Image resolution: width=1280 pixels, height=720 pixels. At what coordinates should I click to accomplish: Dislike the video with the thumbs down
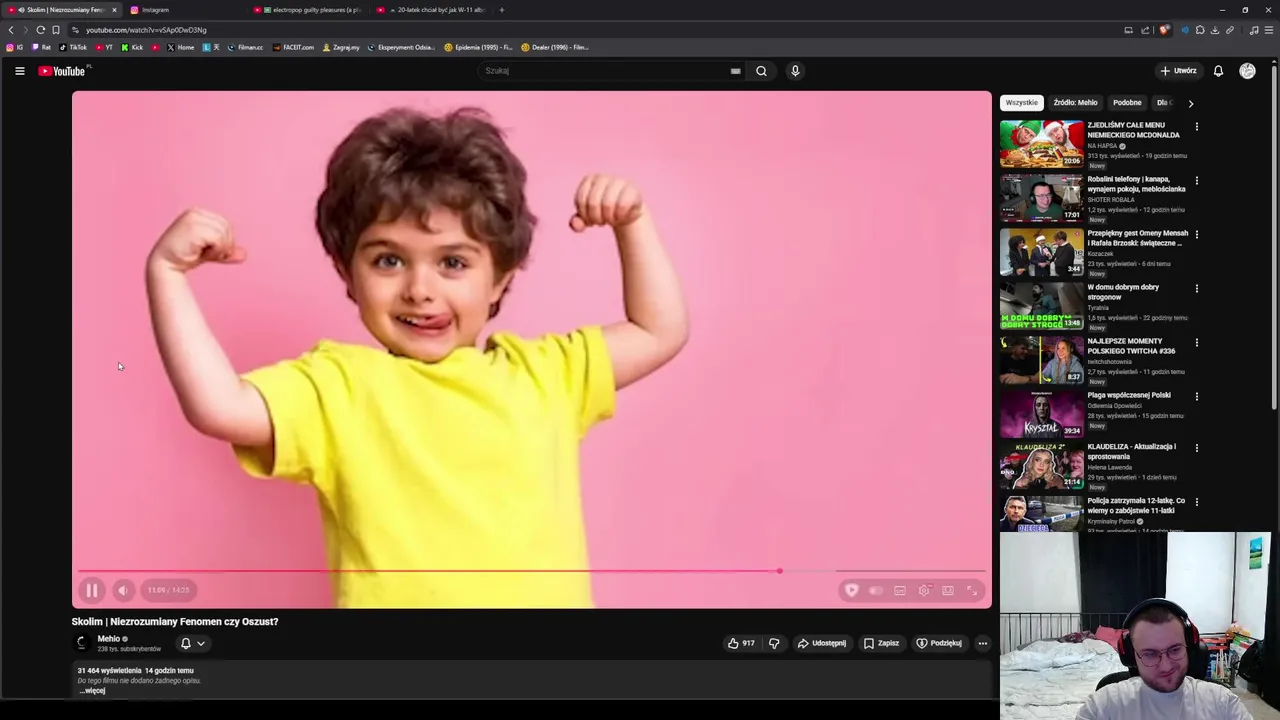coord(774,643)
